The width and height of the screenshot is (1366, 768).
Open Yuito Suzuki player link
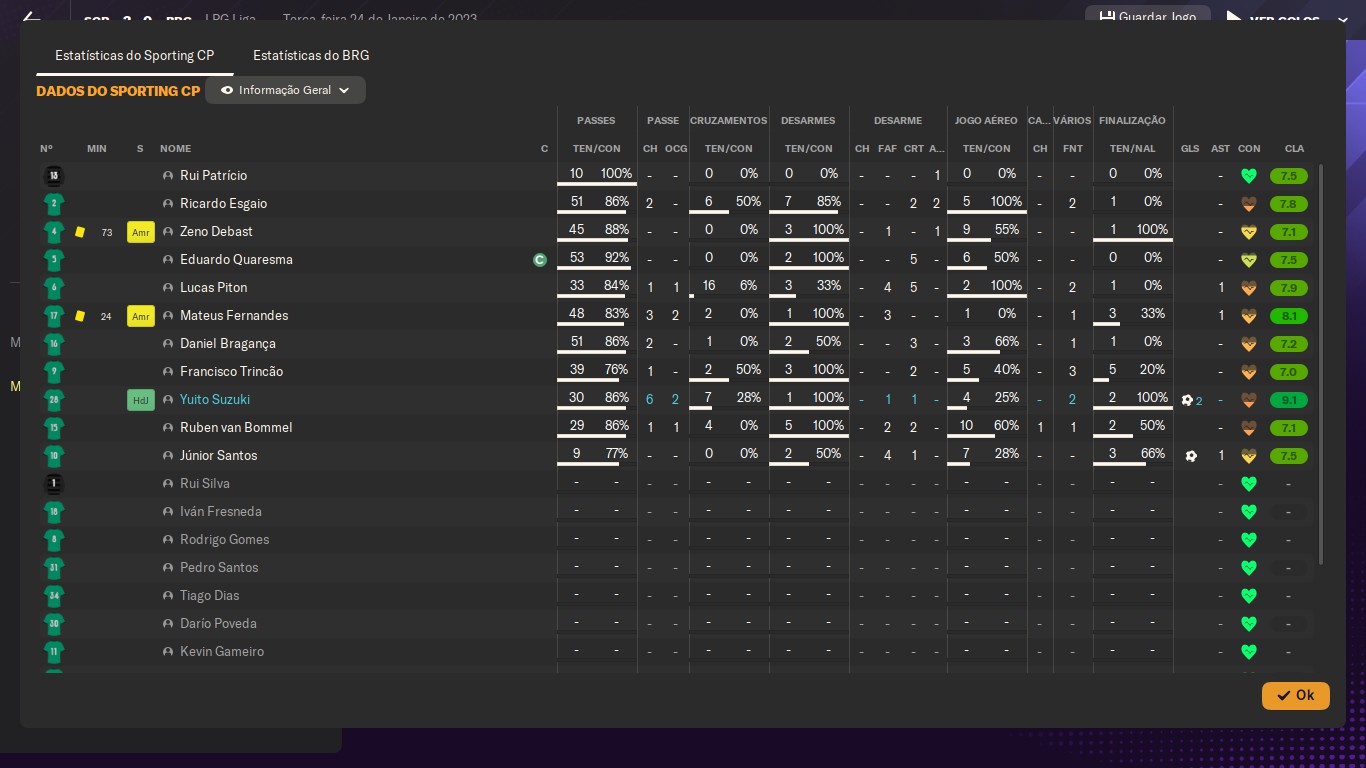[x=215, y=399]
